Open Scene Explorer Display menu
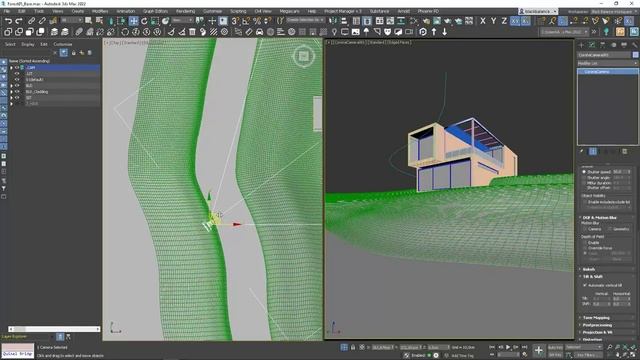The height and width of the screenshot is (360, 640). tap(28, 44)
